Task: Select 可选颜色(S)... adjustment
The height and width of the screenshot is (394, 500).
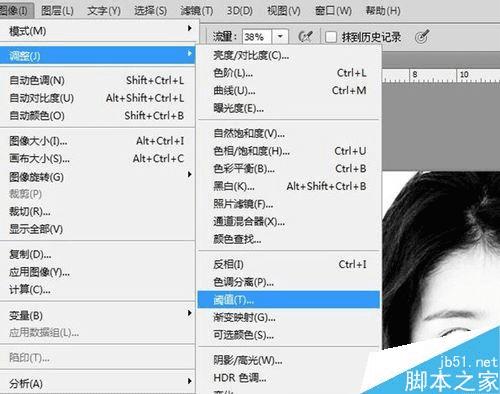Action: [289, 335]
